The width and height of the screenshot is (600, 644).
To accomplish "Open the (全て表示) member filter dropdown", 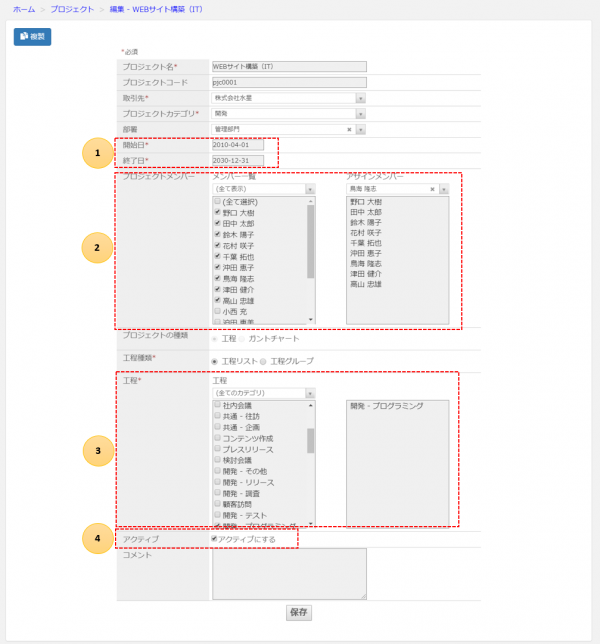I will tap(264, 189).
